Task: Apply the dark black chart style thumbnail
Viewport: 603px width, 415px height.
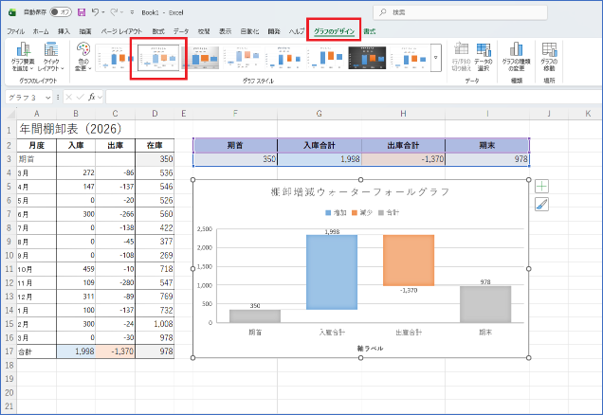Action: click(367, 58)
